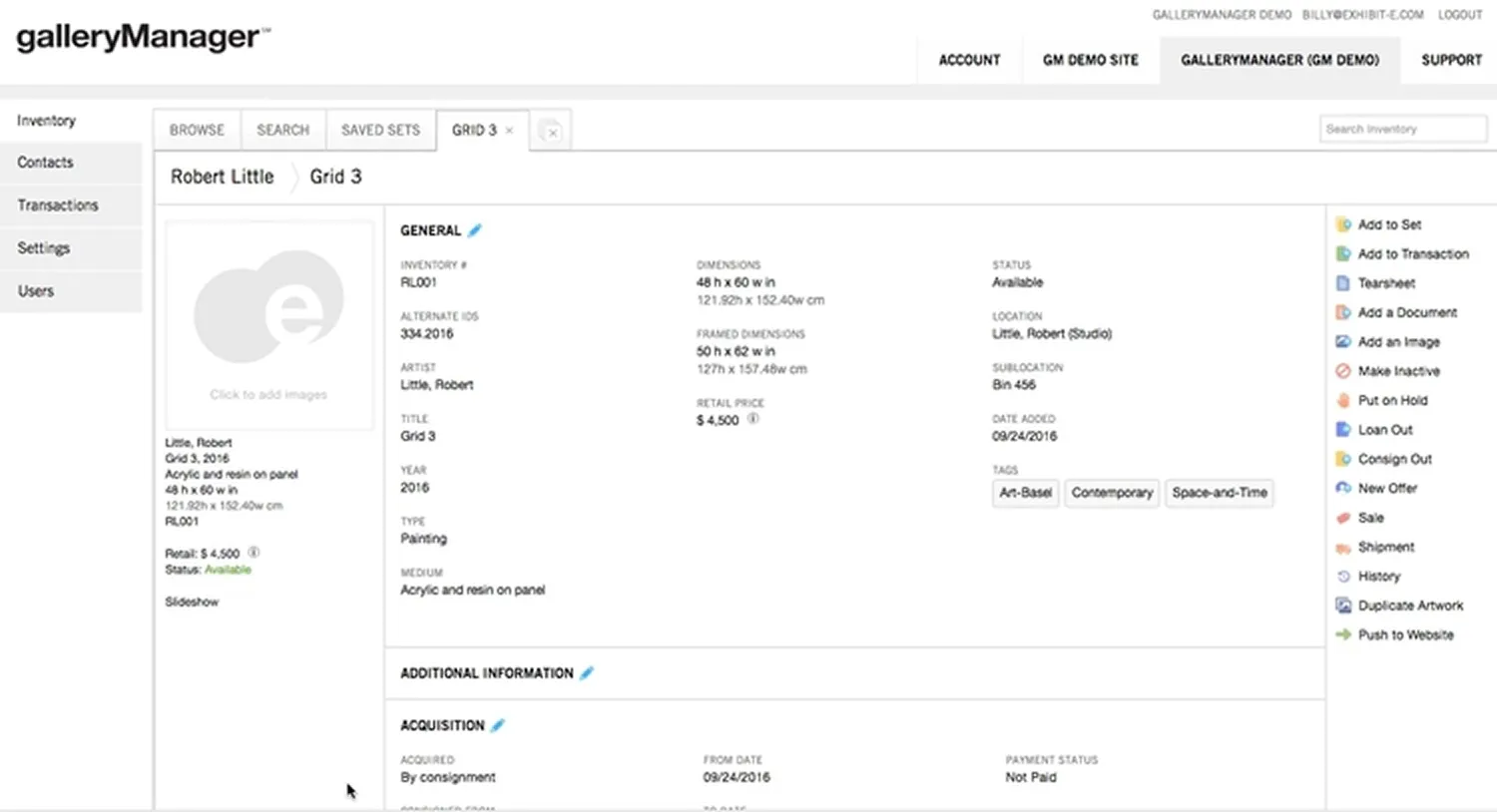Click the location 'Little, Robert (Studio)'
1497x812 pixels.
1052,334
